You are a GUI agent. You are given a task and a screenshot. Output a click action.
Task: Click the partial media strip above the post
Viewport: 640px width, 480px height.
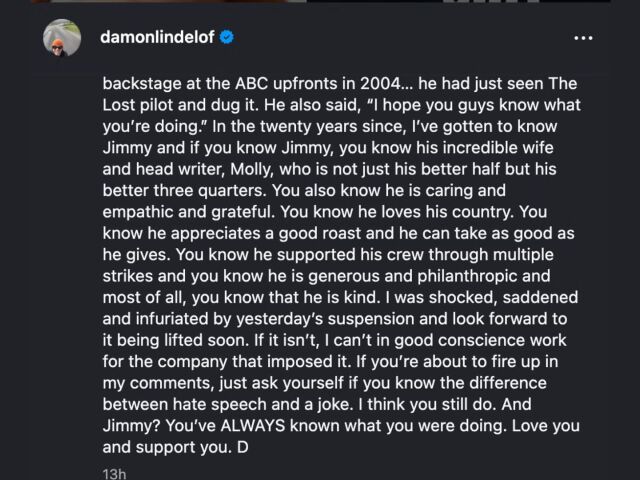(320, 1)
